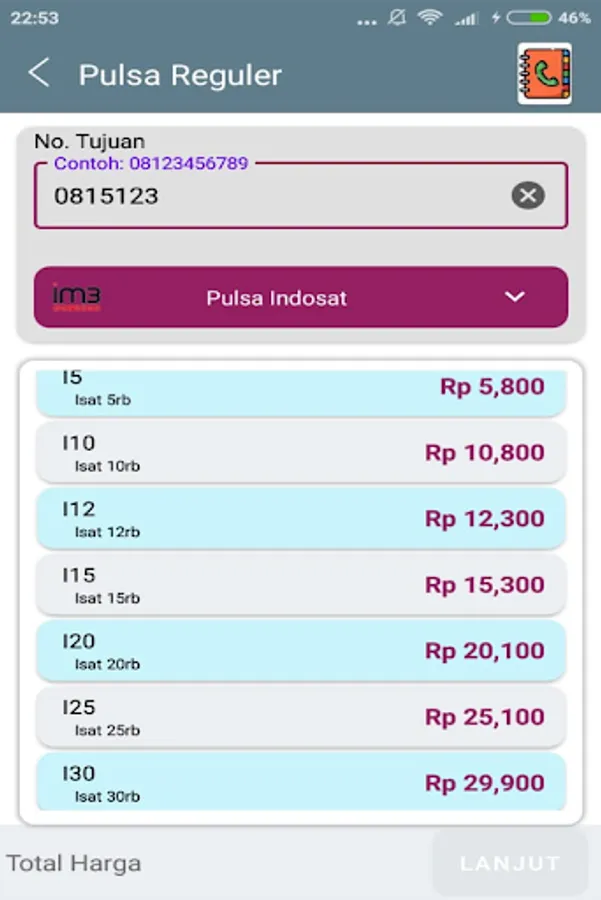Tap the IM3 operator logo

(77, 297)
